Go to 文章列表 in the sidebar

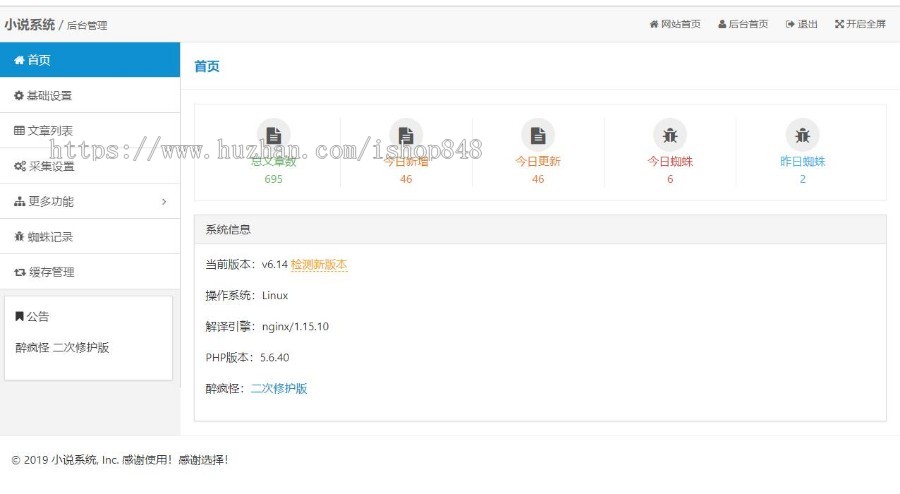90,131
